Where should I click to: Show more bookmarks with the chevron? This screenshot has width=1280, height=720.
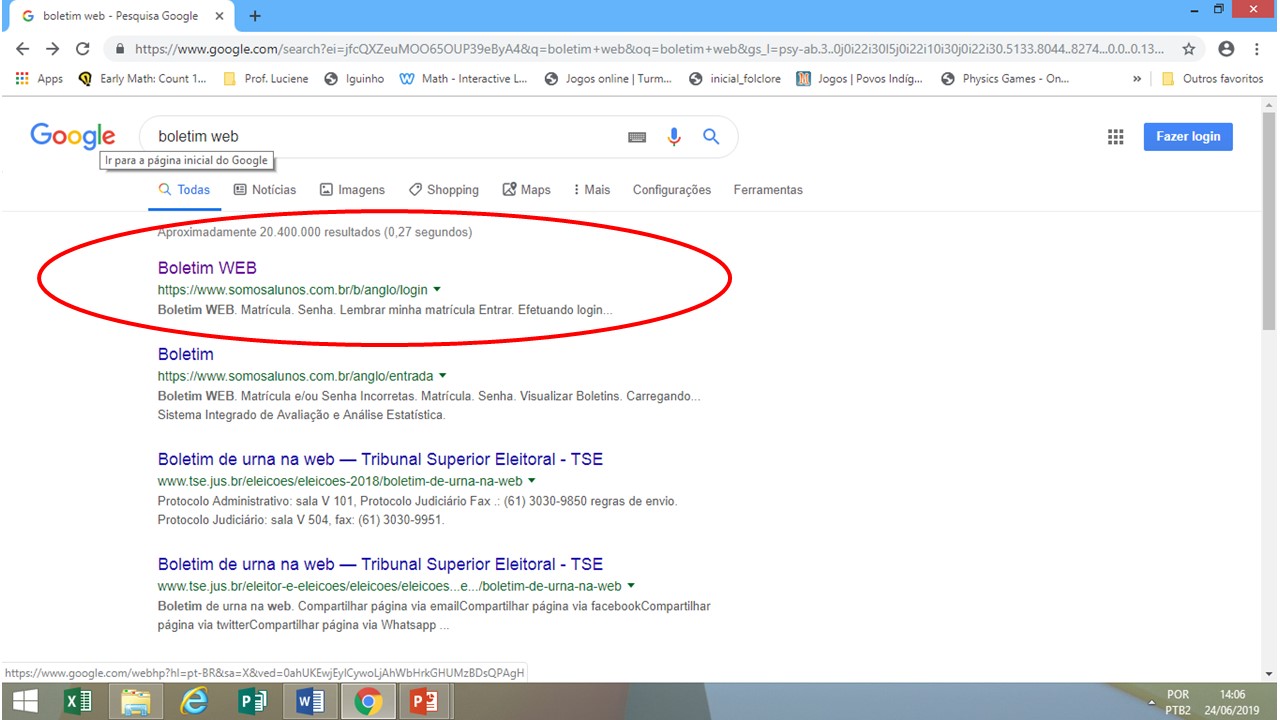(x=1137, y=78)
